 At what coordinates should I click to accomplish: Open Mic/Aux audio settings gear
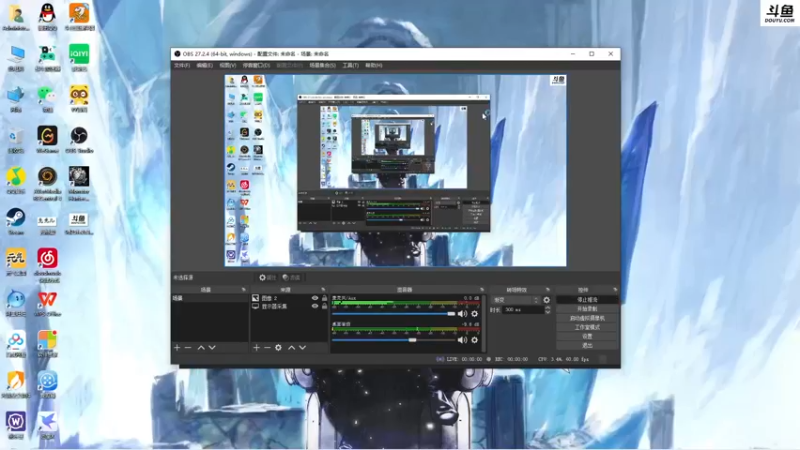(474, 314)
